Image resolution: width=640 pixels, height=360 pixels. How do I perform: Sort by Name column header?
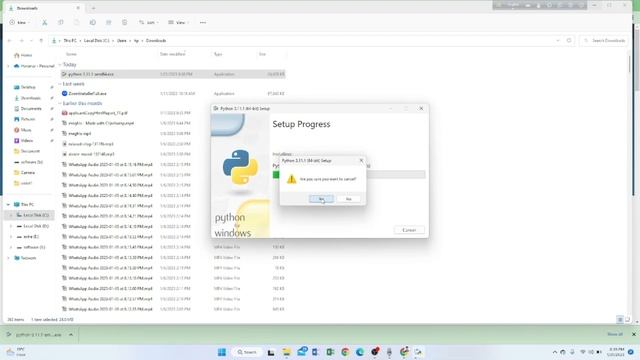71,54
